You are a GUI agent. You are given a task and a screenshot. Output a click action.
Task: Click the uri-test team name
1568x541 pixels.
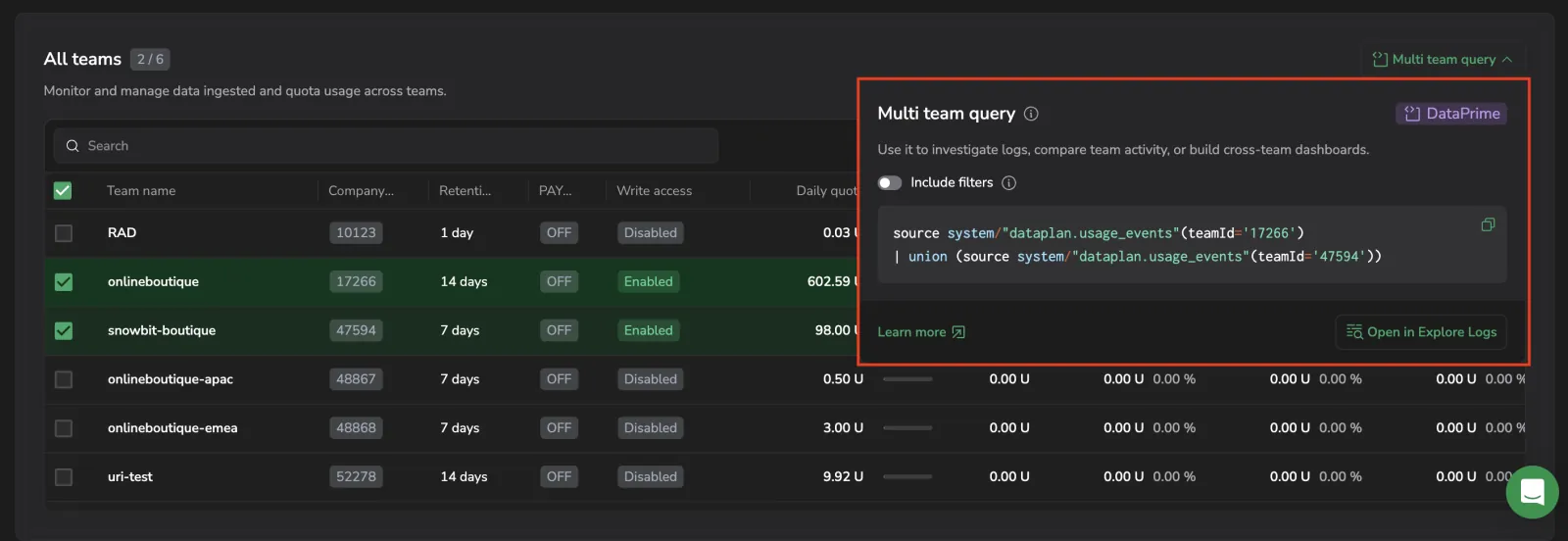click(x=130, y=477)
